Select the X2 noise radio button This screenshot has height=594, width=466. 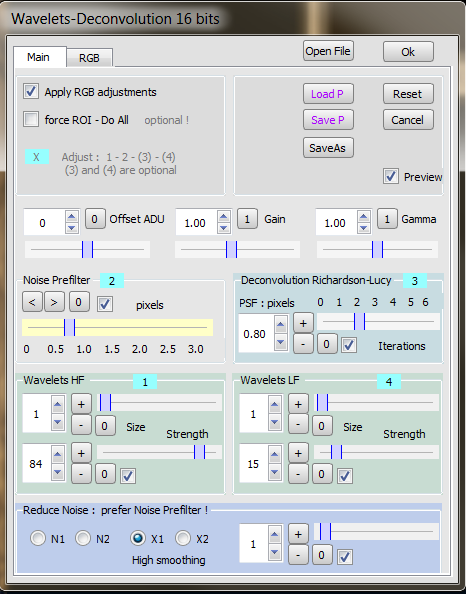point(183,538)
